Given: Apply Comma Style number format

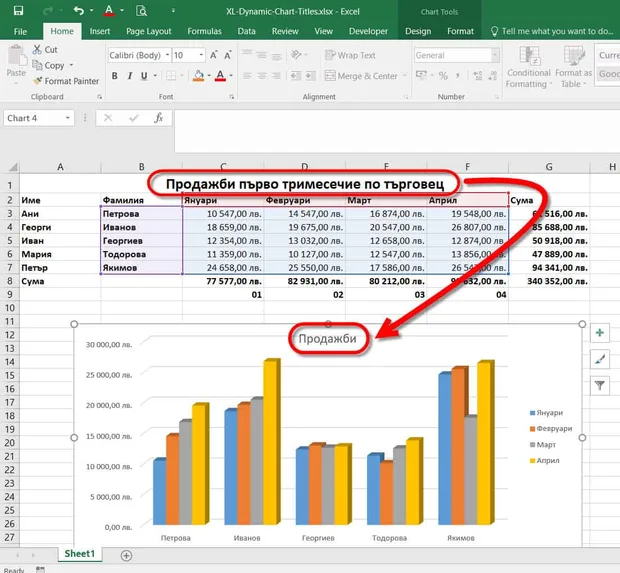Looking at the screenshot, I should [x=458, y=76].
